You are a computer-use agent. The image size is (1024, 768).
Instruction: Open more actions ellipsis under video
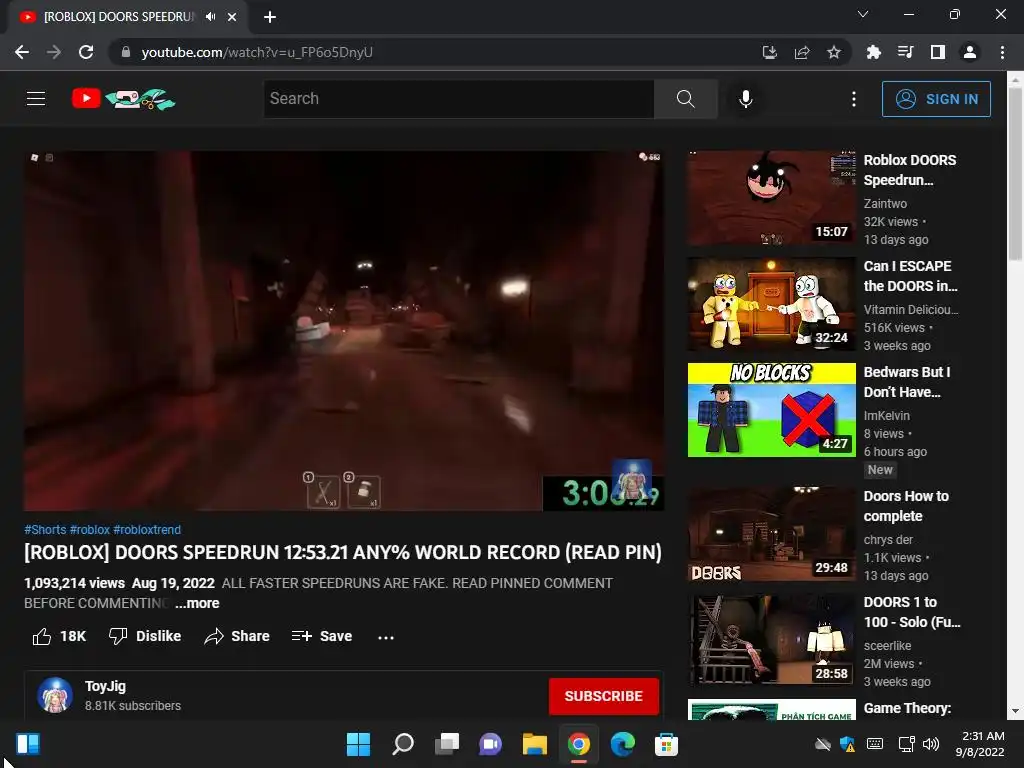point(386,637)
